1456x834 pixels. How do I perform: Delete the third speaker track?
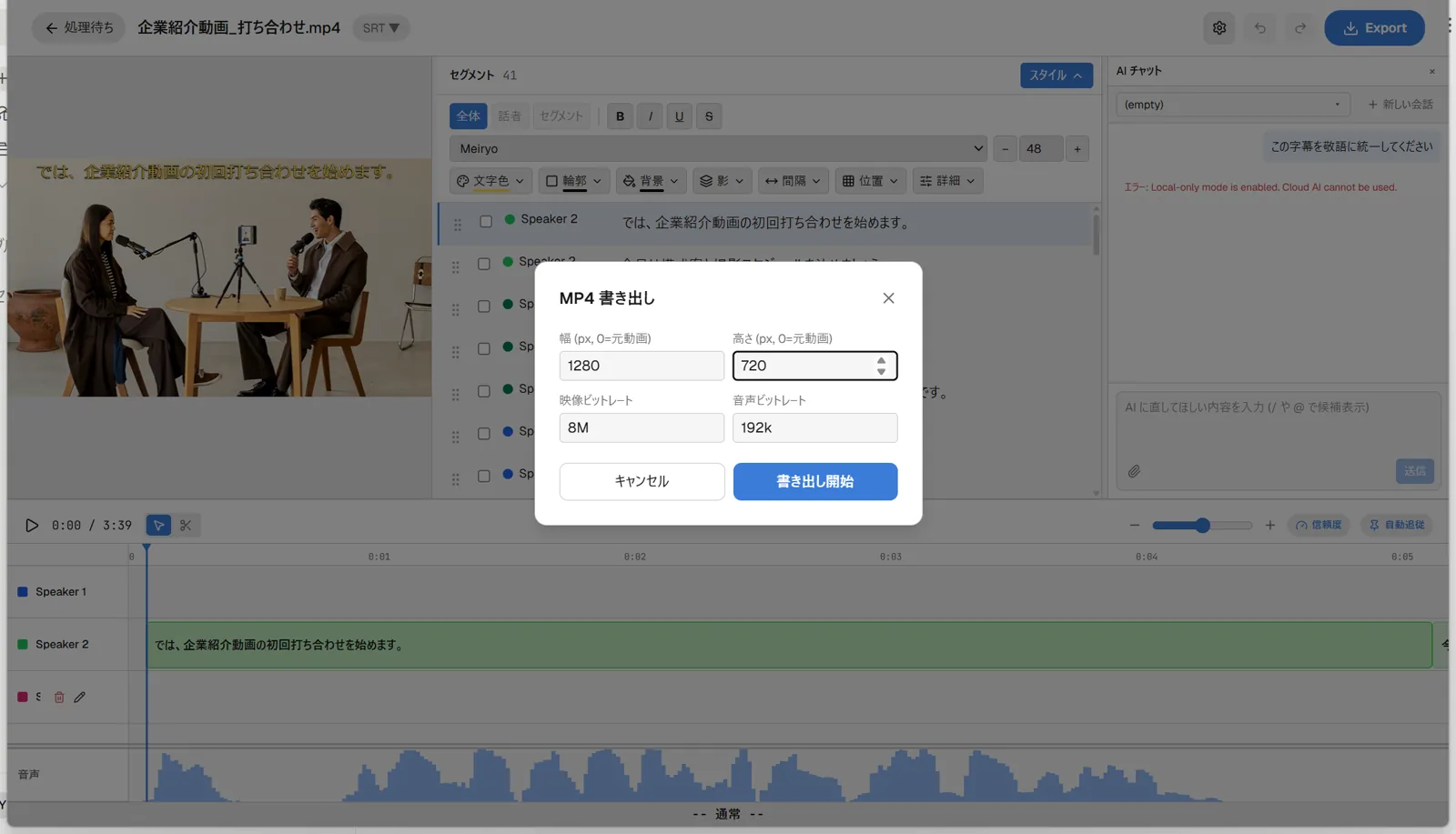(59, 697)
